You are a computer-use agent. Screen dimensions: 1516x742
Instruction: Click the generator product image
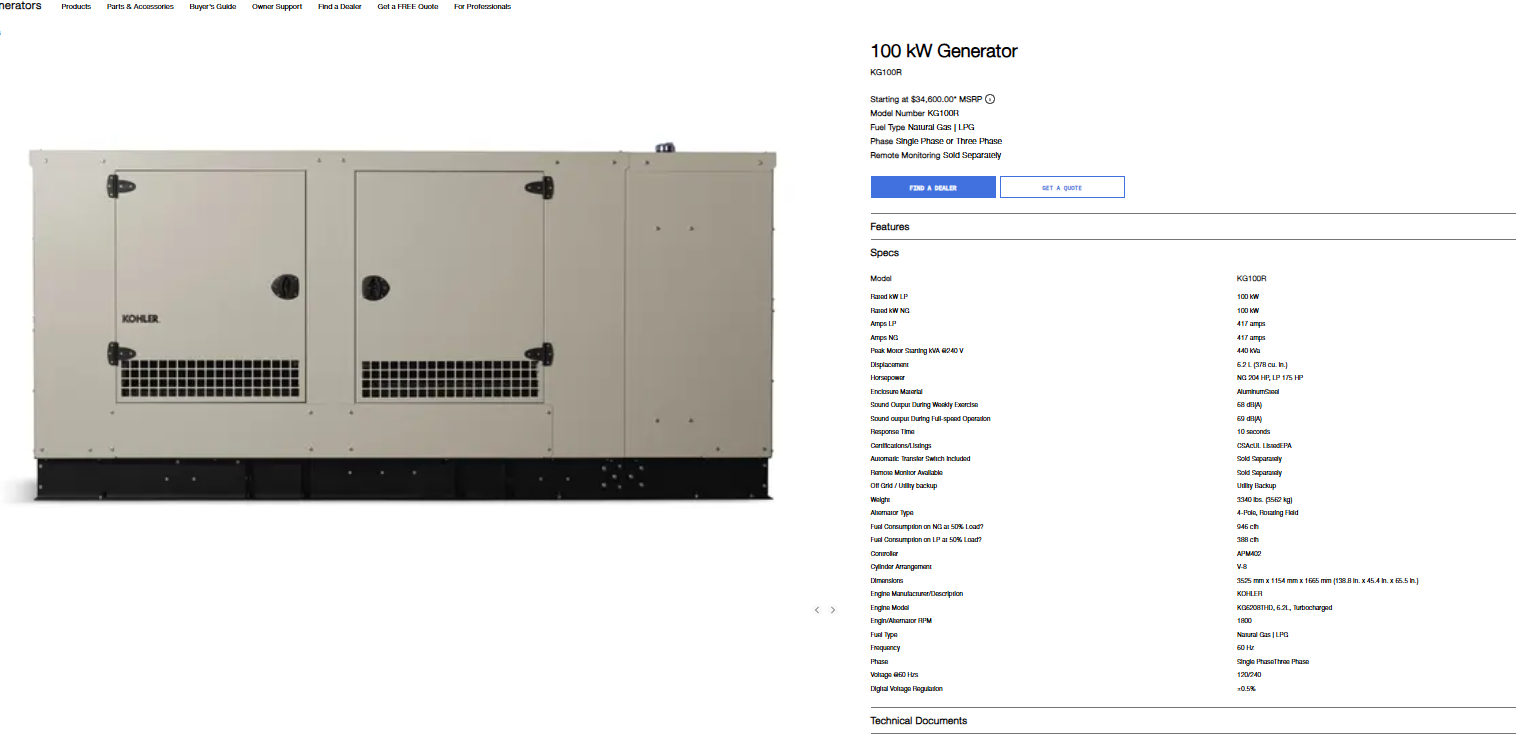pos(403,325)
